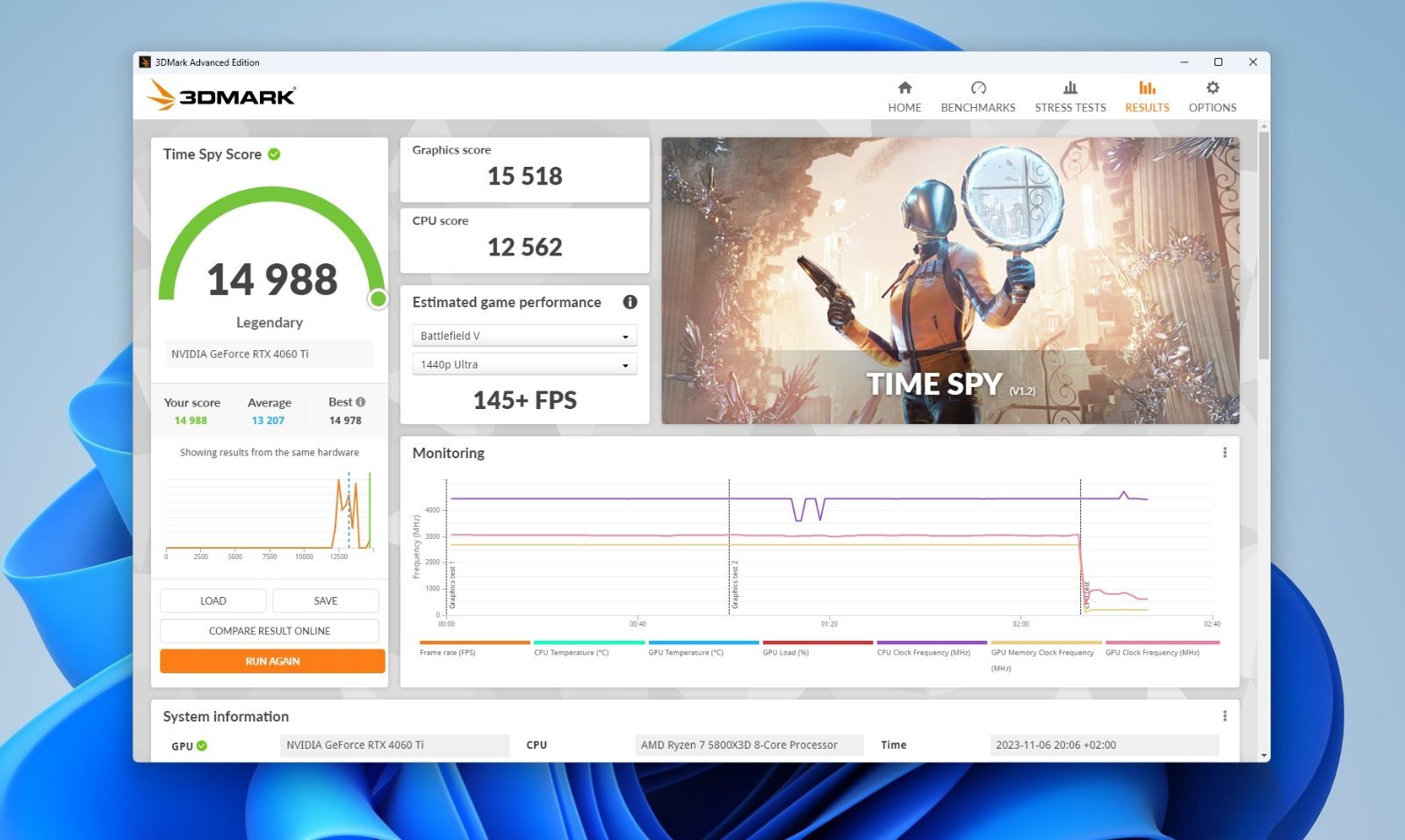Expand the Battlefield V game dropdown
Image resolution: width=1405 pixels, height=840 pixels.
(x=524, y=335)
